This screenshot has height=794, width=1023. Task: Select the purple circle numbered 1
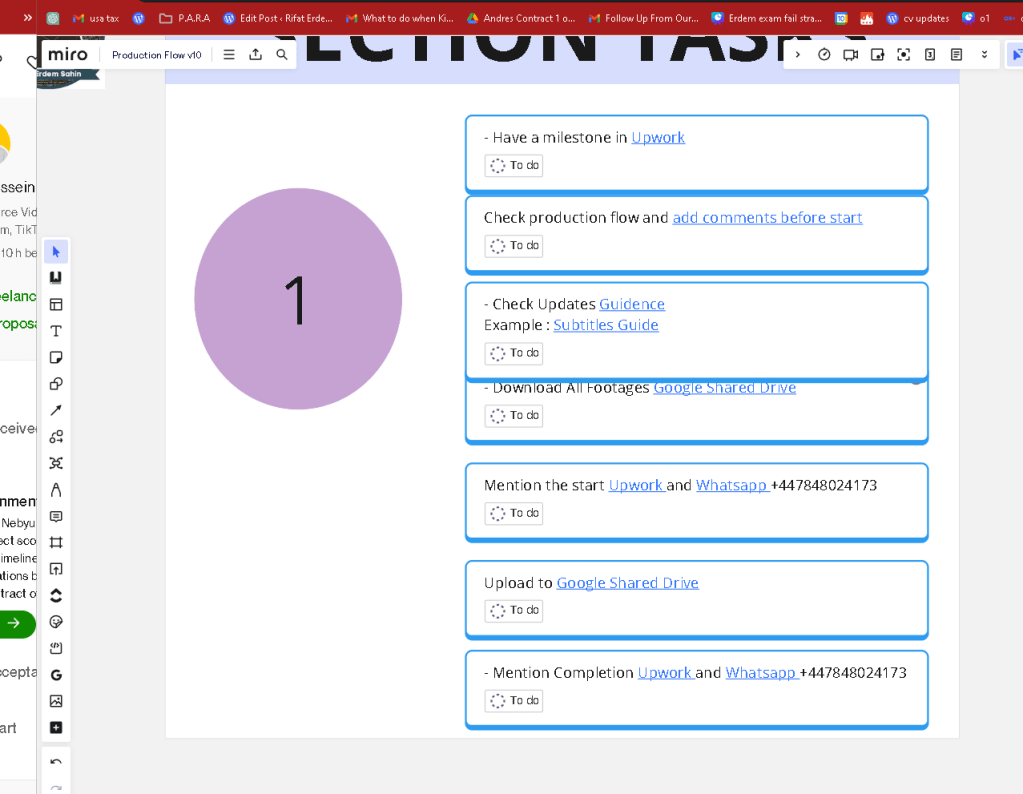[298, 299]
